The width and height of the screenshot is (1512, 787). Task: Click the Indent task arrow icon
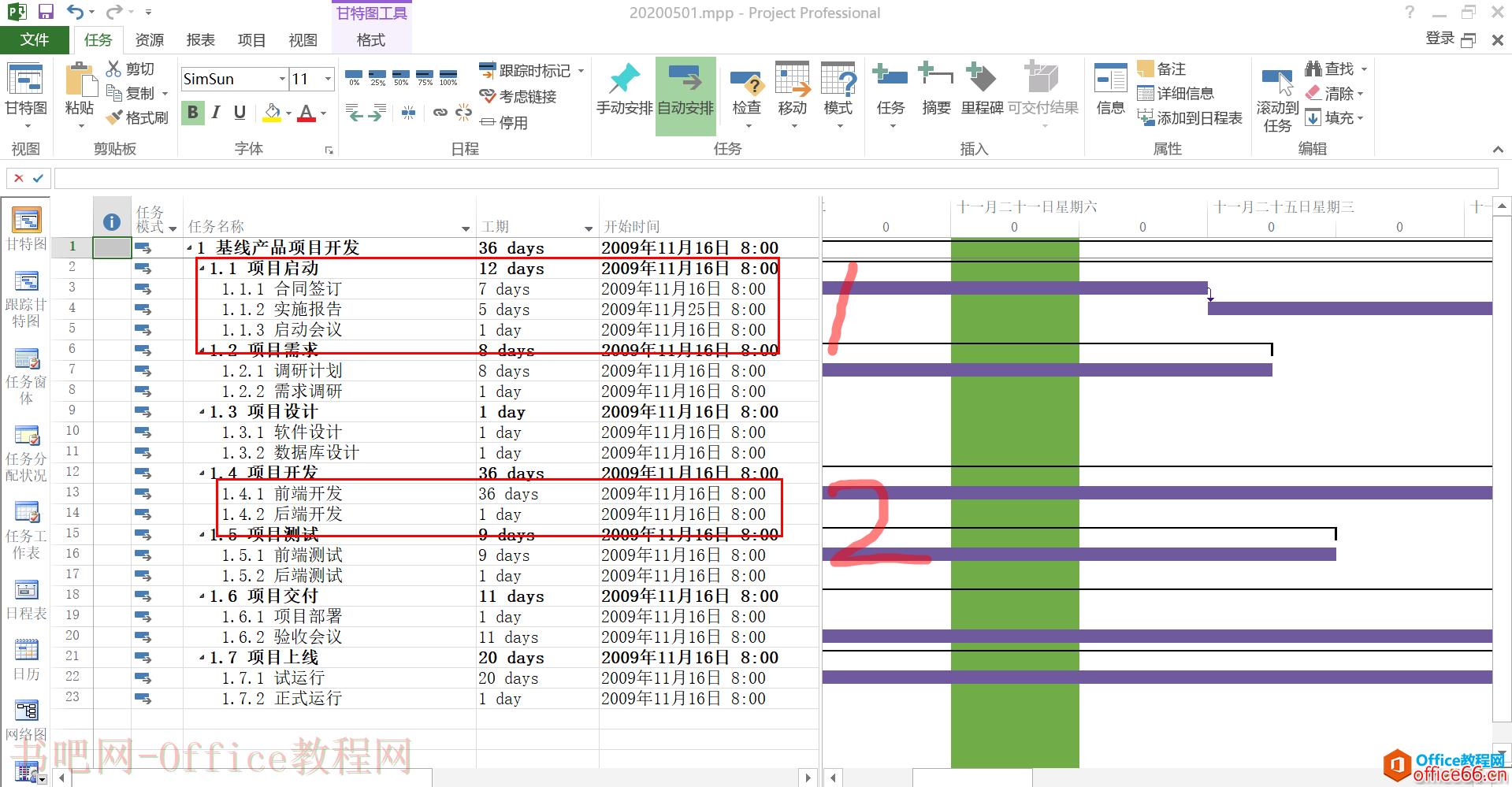(377, 113)
